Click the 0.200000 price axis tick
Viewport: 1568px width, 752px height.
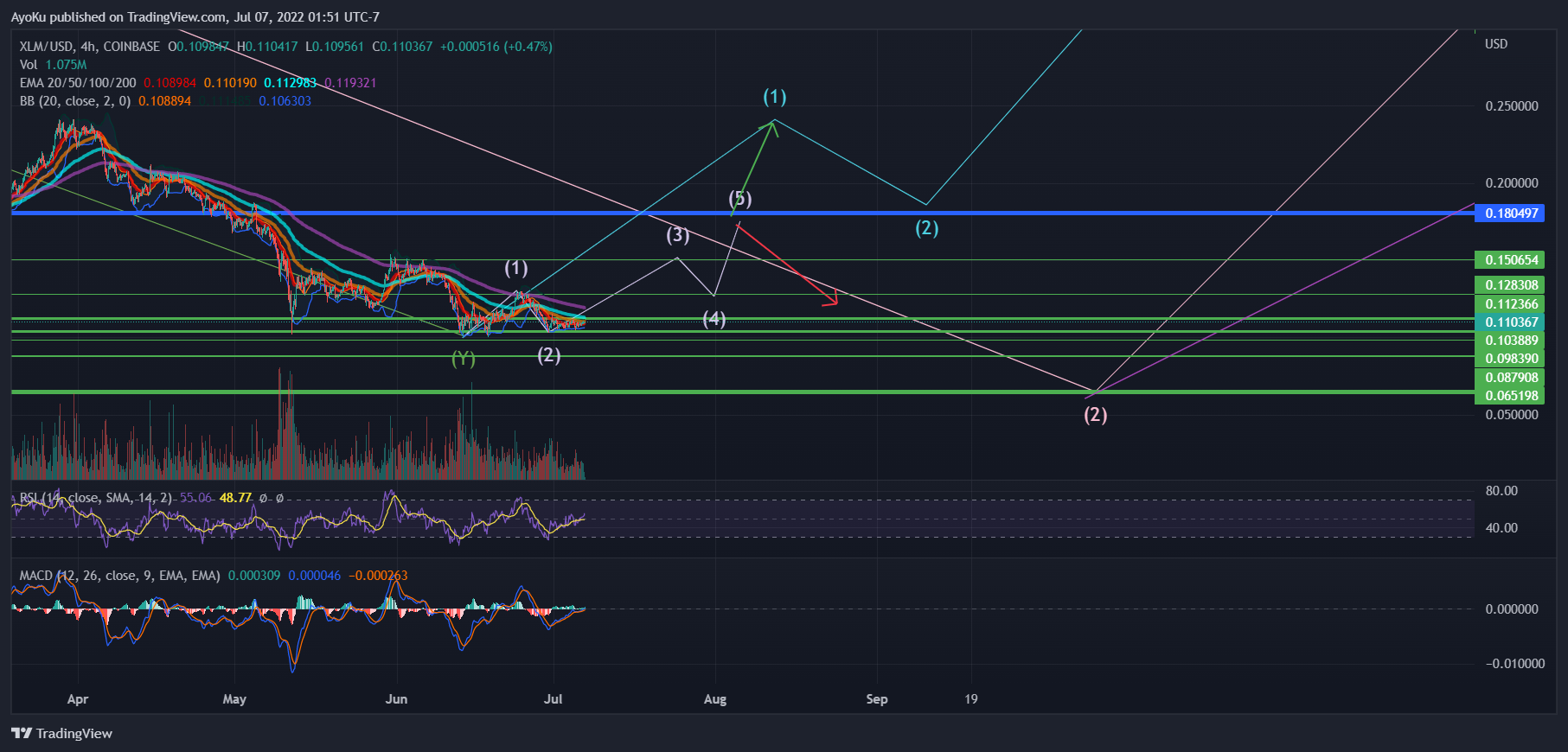[x=1512, y=183]
